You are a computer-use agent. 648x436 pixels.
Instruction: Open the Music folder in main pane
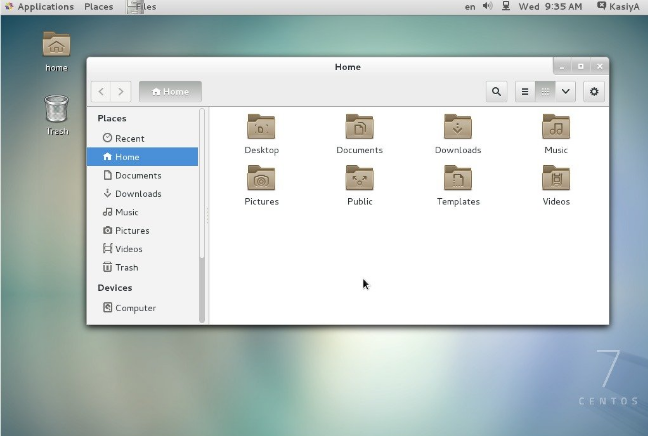point(556,127)
